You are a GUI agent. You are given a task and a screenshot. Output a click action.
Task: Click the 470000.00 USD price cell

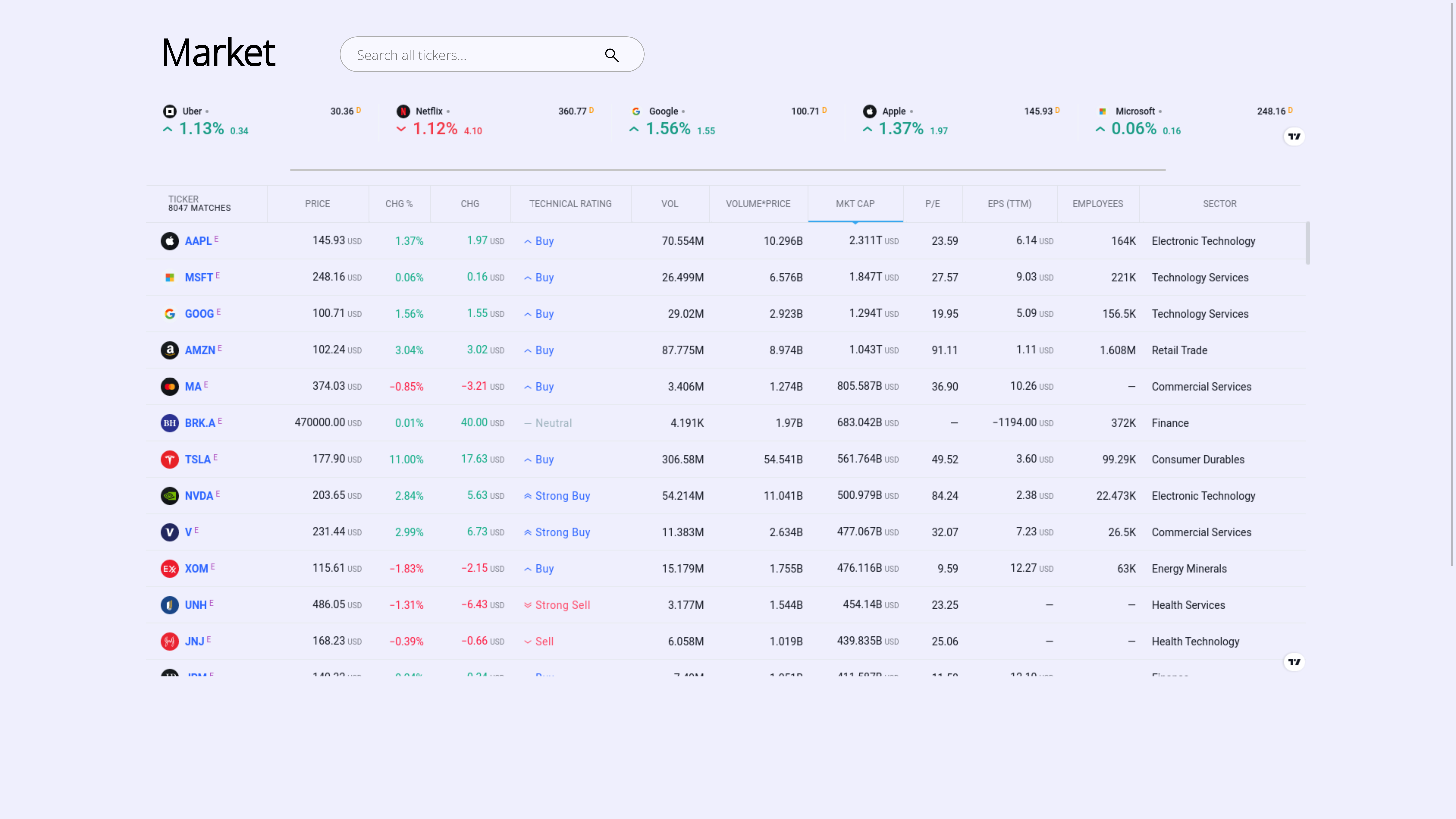pos(328,423)
